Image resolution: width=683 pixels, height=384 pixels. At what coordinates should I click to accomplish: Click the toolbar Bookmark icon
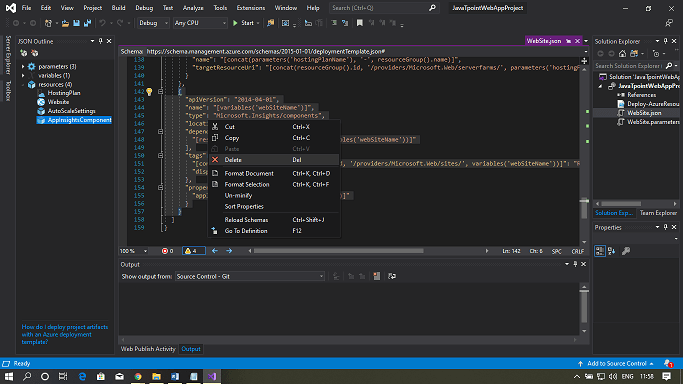click(x=360, y=23)
